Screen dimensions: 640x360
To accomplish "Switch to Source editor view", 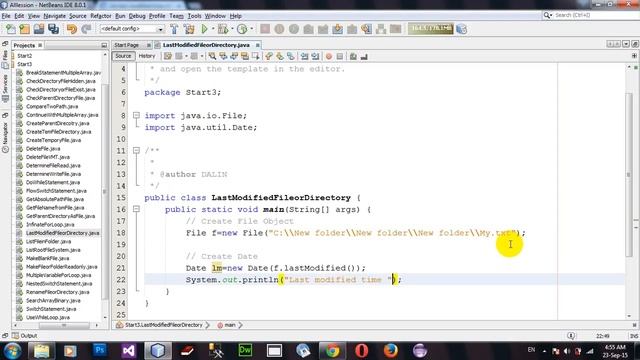I will pos(123,56).
